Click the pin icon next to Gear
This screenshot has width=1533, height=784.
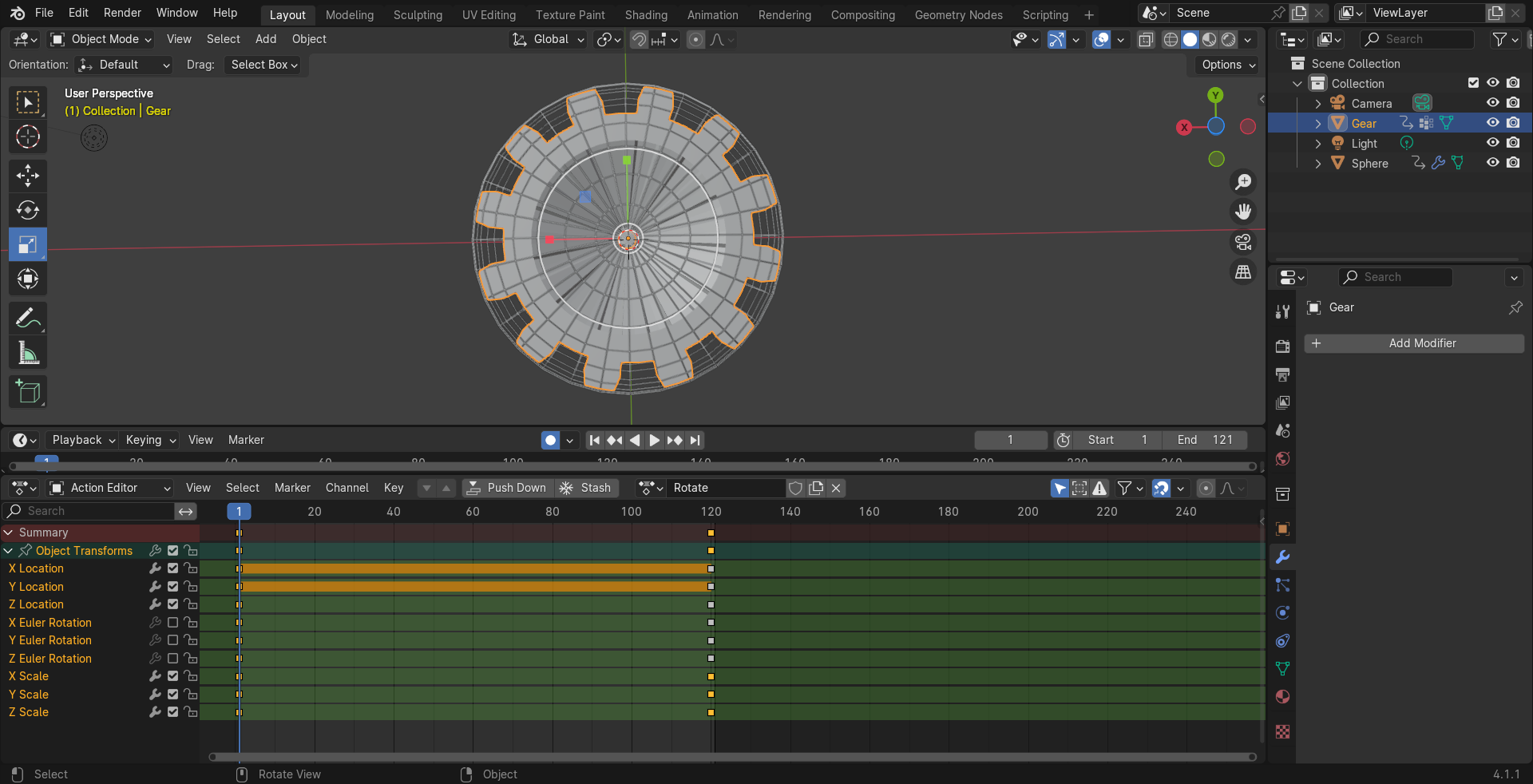click(x=1515, y=307)
